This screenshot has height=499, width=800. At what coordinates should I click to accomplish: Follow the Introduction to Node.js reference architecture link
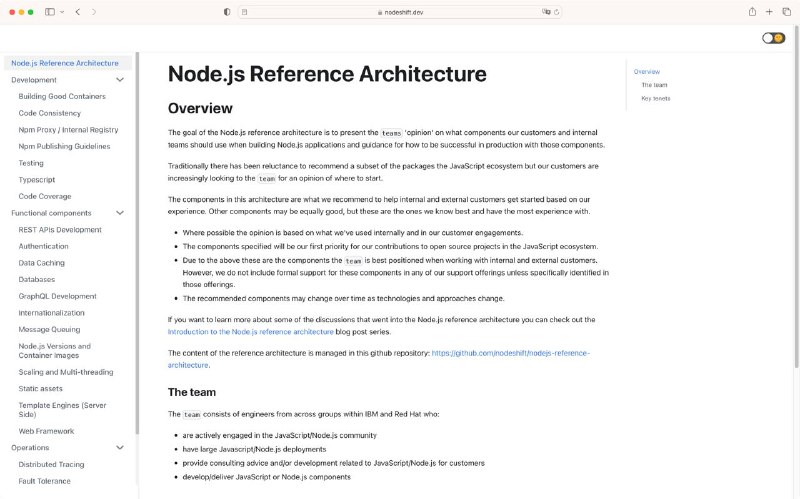pyautogui.click(x=251, y=332)
